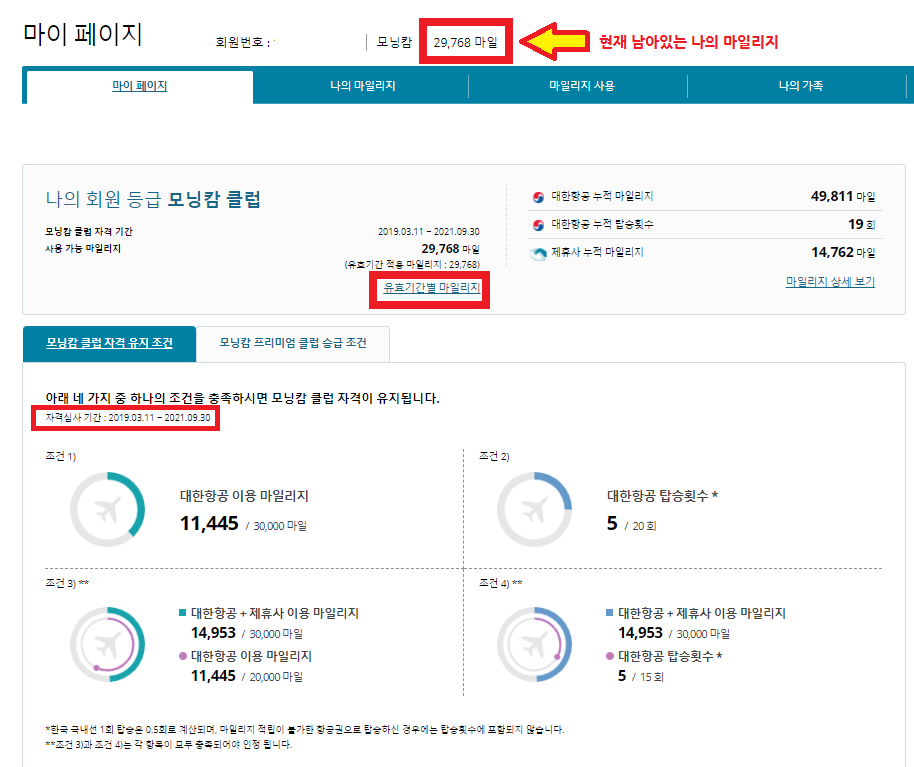Screen dimensions: 914x767
Task: Click the 조건 3)과 조건 4) footnote
Action: (168, 745)
